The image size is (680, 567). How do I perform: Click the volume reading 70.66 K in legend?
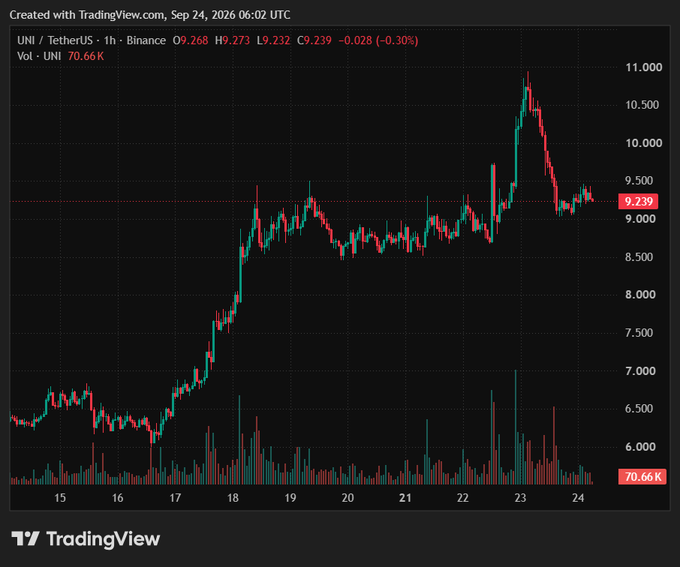86,56
